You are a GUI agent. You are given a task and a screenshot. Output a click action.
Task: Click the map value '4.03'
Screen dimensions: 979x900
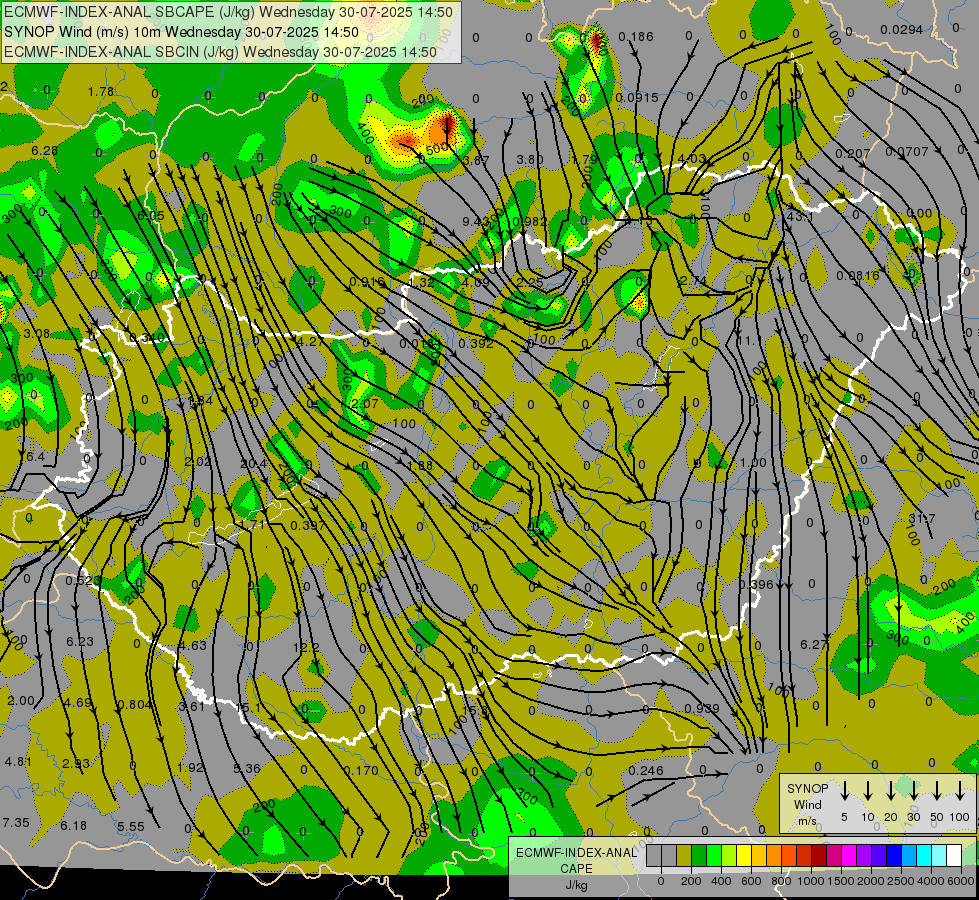coord(691,159)
